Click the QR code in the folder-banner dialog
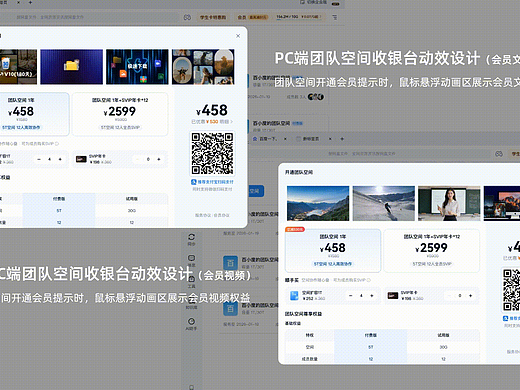 (x=212, y=153)
